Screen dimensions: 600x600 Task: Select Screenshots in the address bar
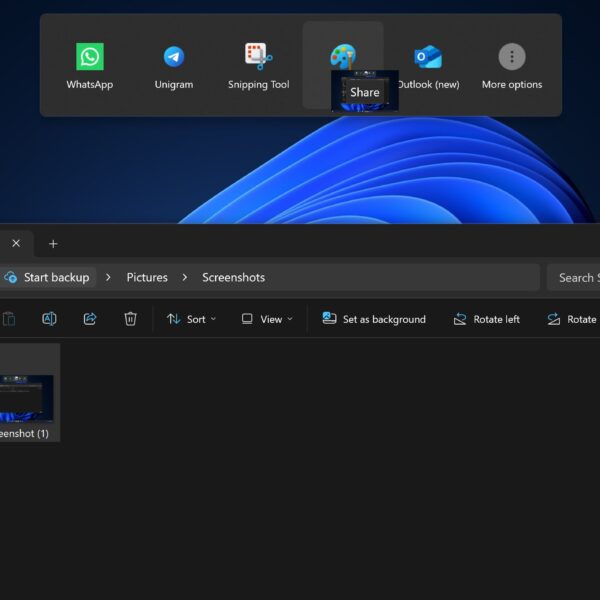(x=233, y=277)
